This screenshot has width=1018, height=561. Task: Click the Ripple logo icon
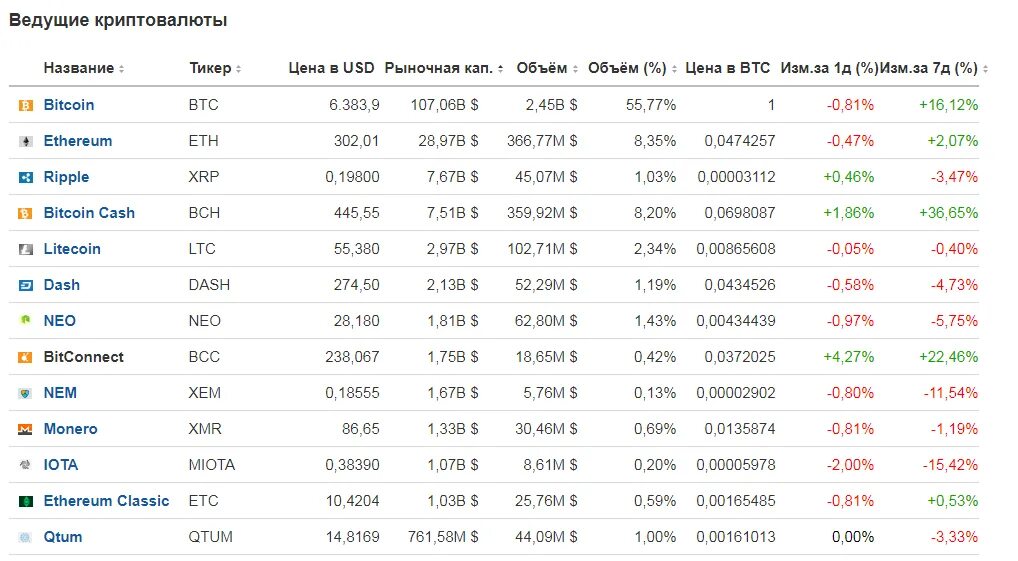click(25, 177)
